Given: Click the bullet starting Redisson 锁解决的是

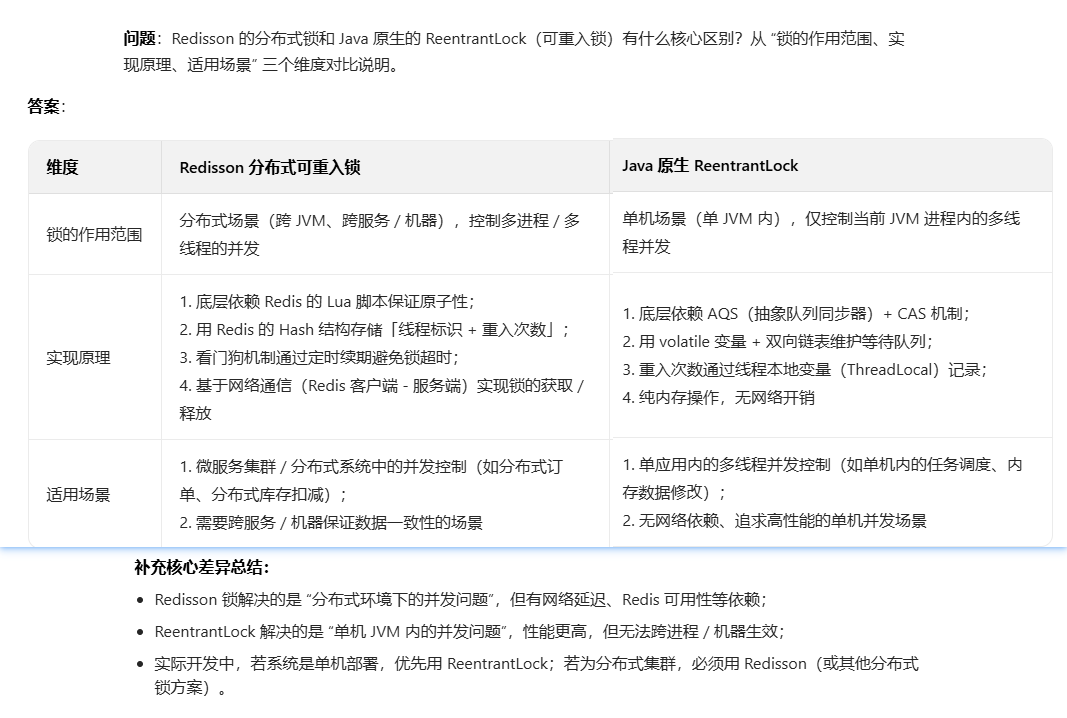Looking at the screenshot, I should click(461, 600).
